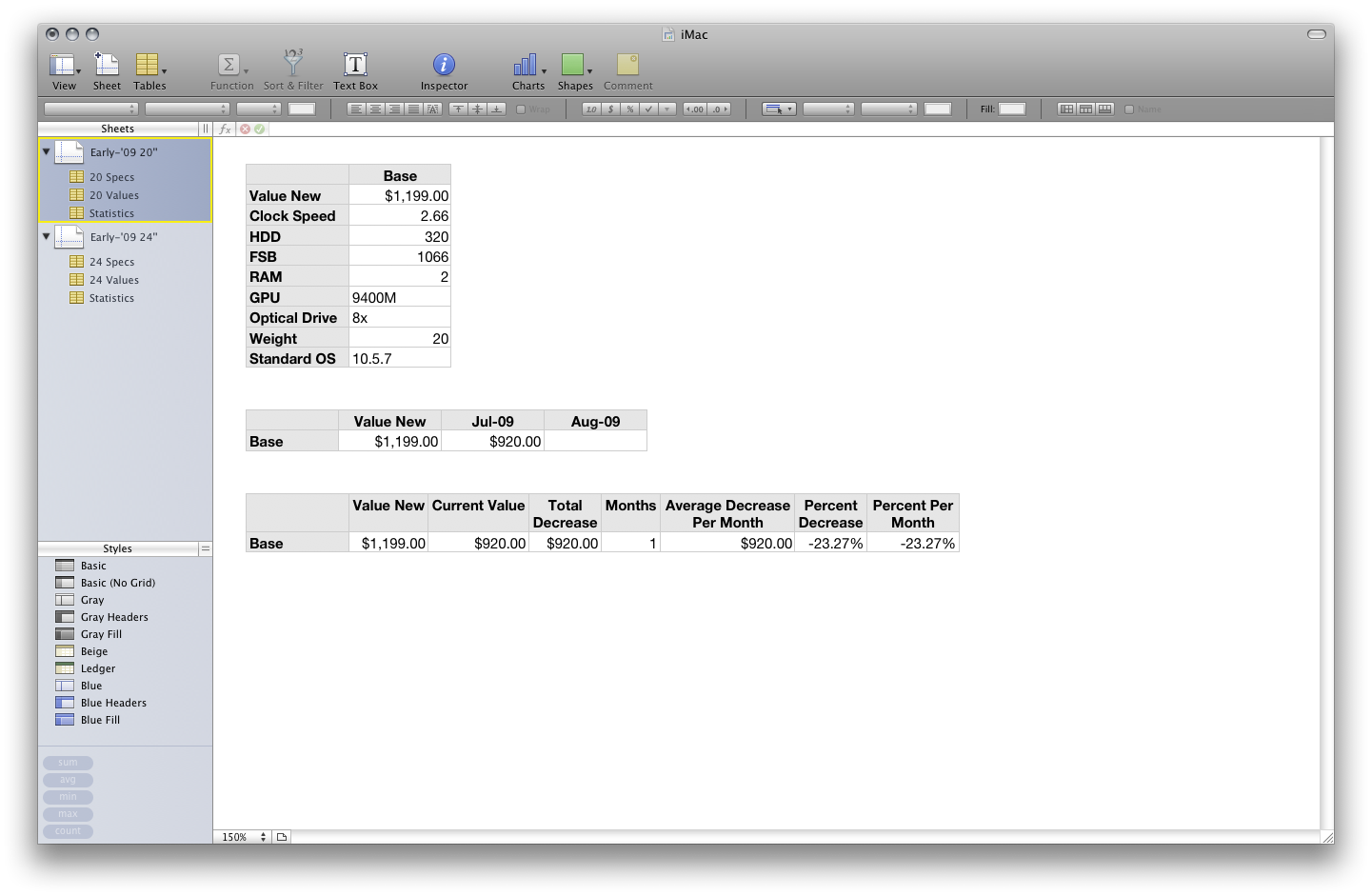Viewport: 1372px width, 896px height.
Task: Apply the Blue Fill table style
Action: (x=100, y=720)
